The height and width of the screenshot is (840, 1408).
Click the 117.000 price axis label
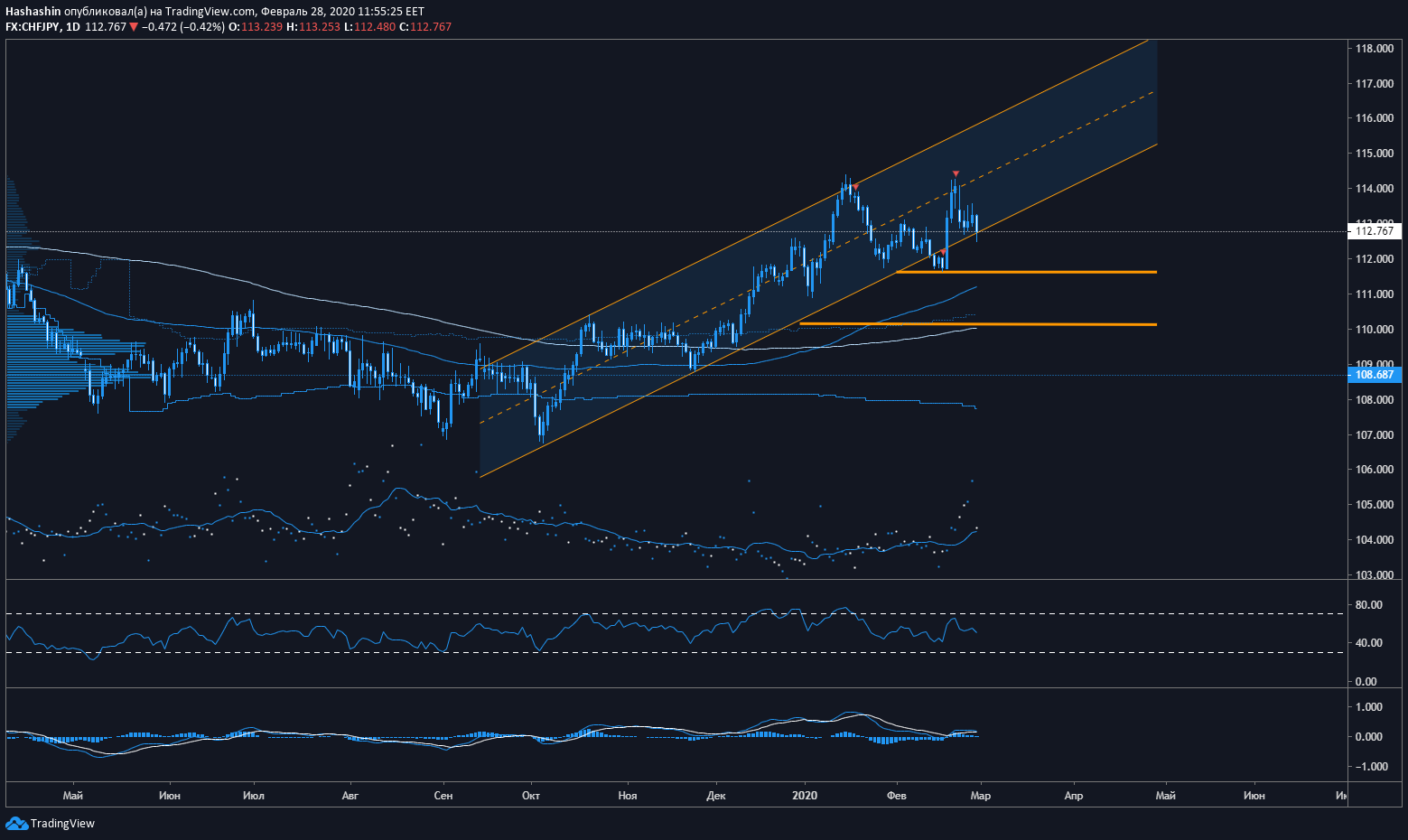click(x=1374, y=84)
